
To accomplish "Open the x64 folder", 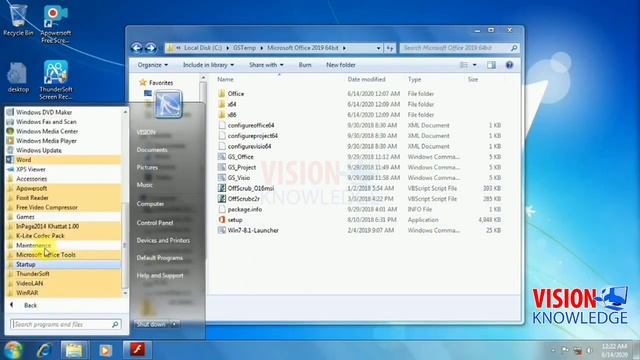I will pyautogui.click(x=227, y=104).
